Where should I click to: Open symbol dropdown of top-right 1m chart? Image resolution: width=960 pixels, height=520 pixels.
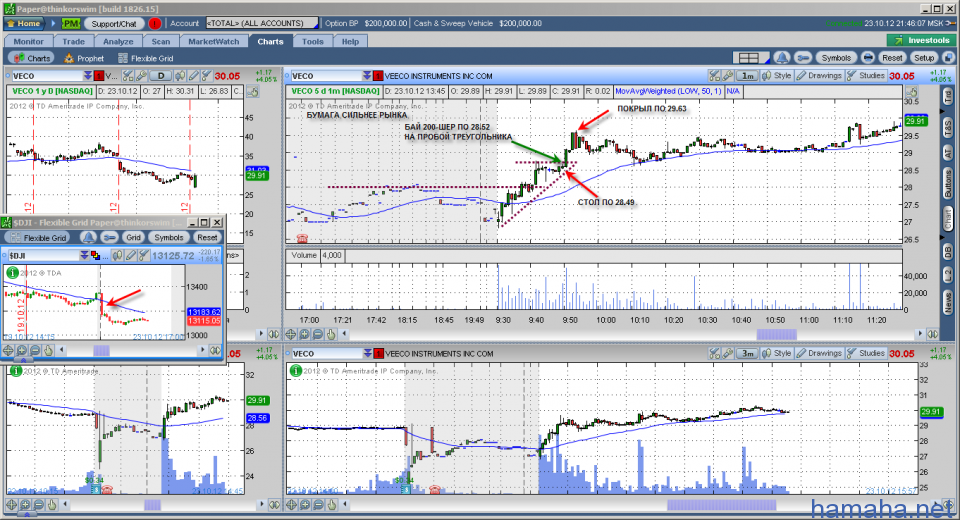(x=367, y=76)
